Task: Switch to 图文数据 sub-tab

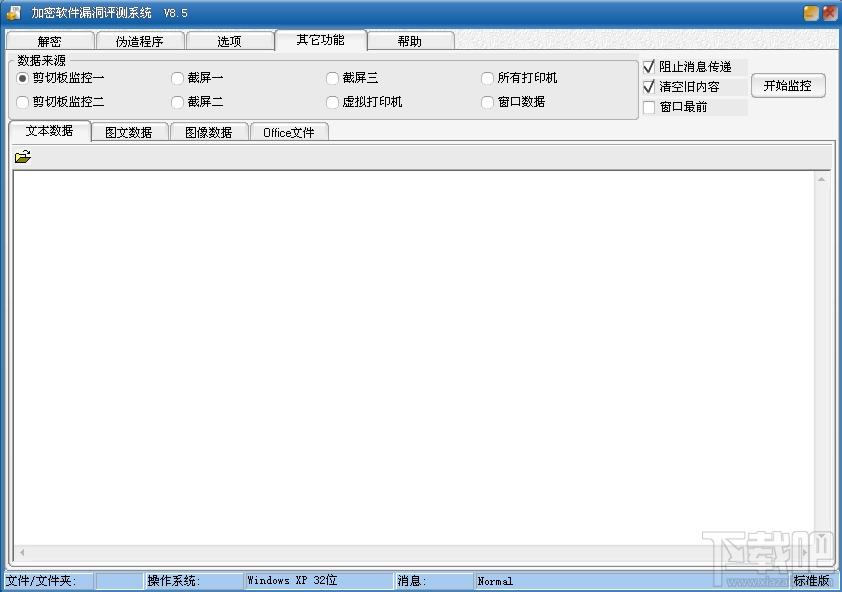Action: pos(129,132)
